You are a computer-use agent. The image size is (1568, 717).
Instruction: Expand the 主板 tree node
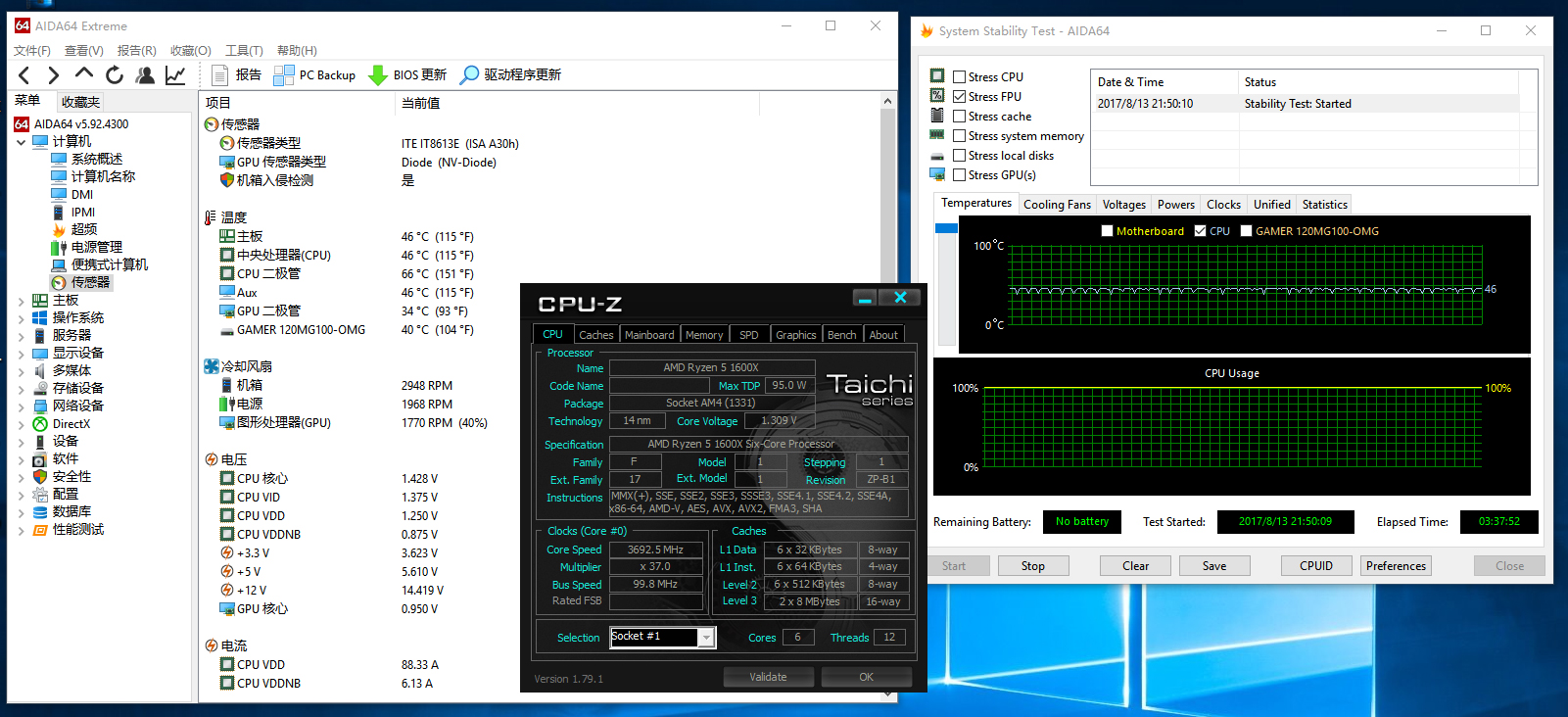coord(21,301)
